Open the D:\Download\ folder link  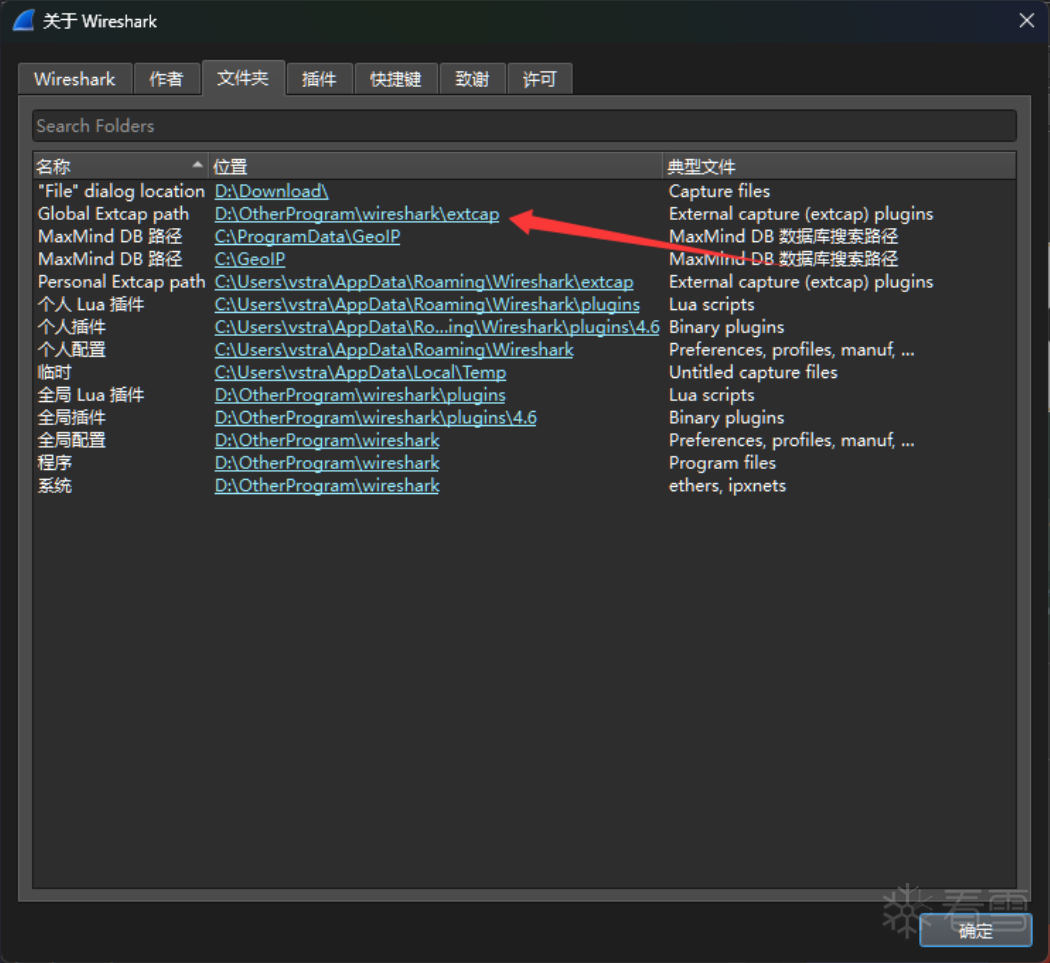point(271,192)
